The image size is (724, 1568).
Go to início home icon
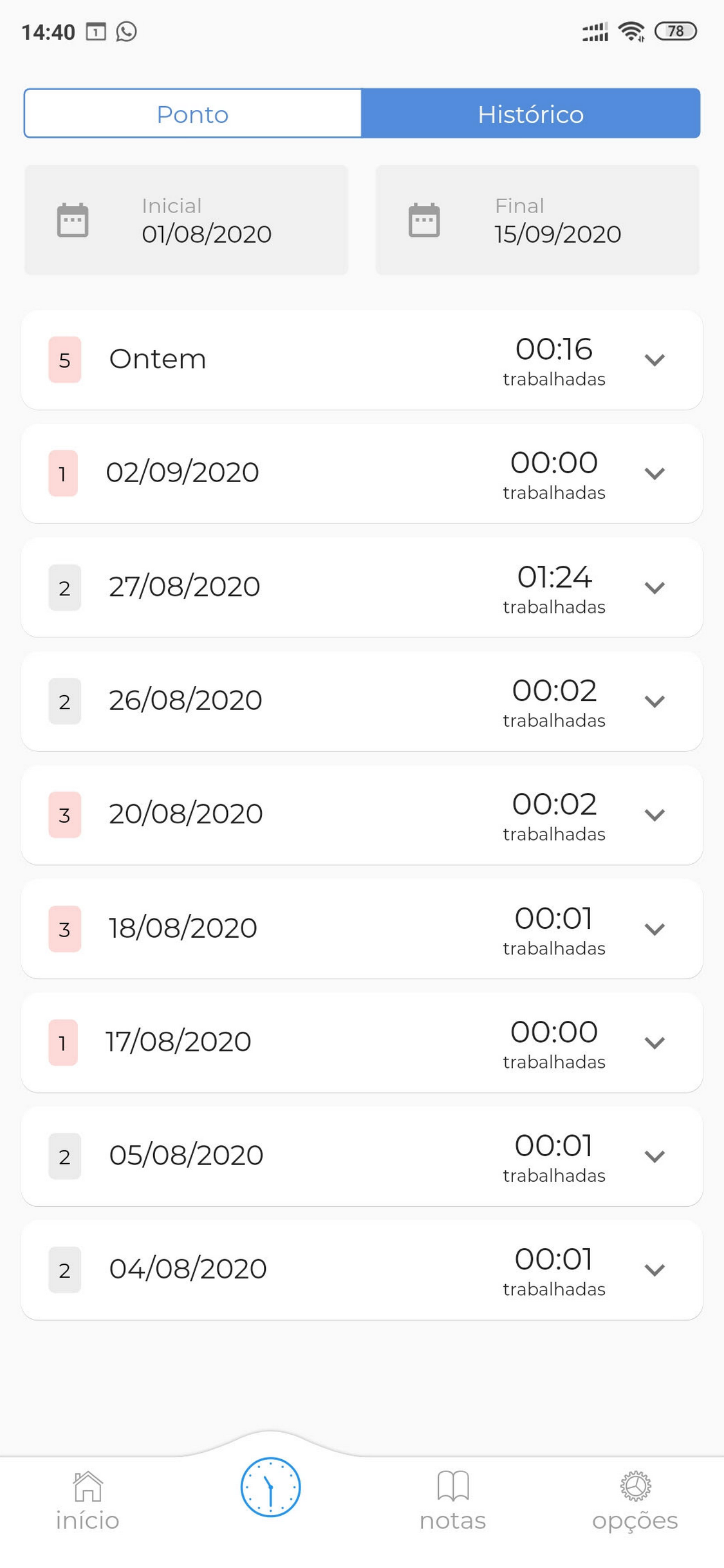(88, 1486)
